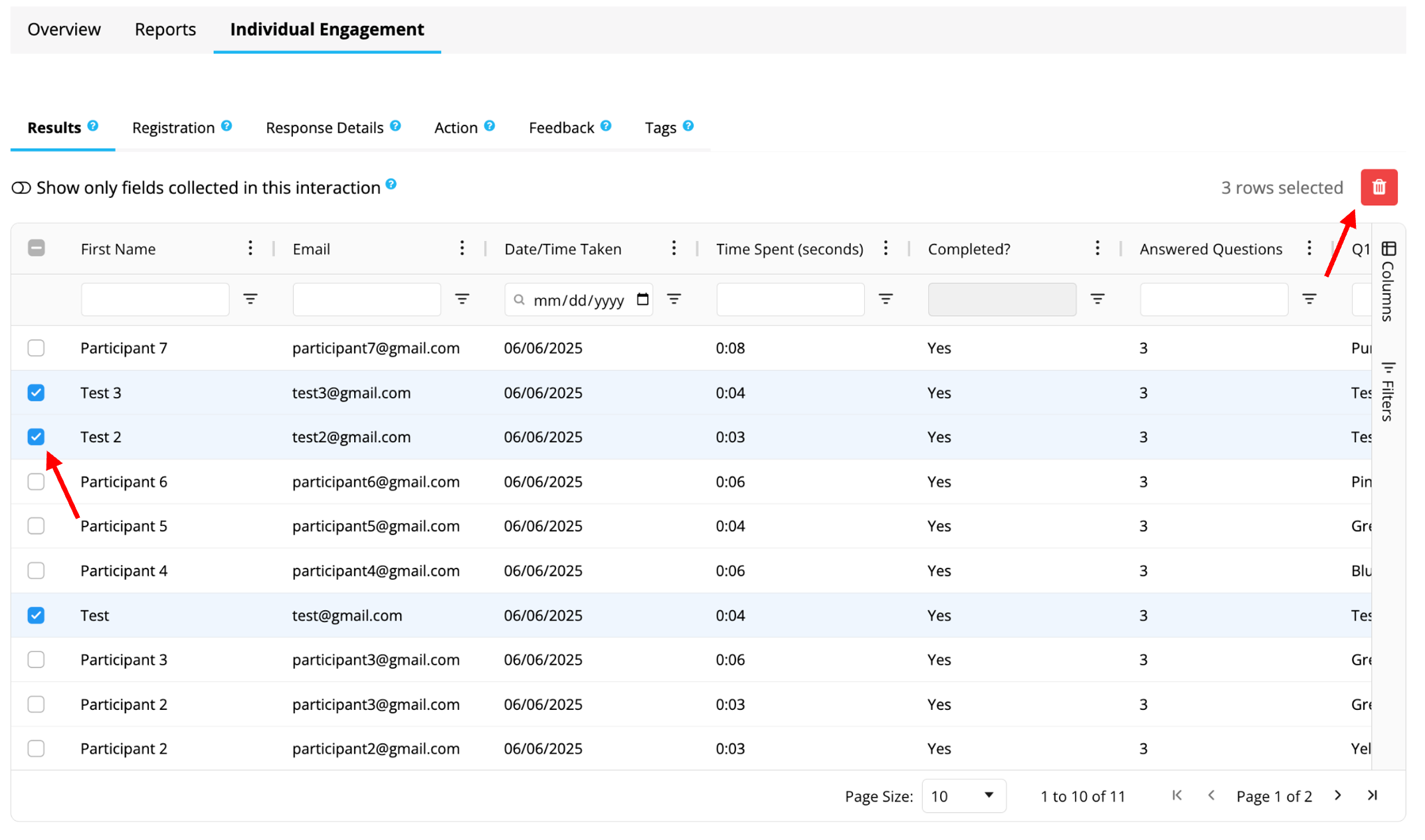Switch to the Reports tab

165,29
